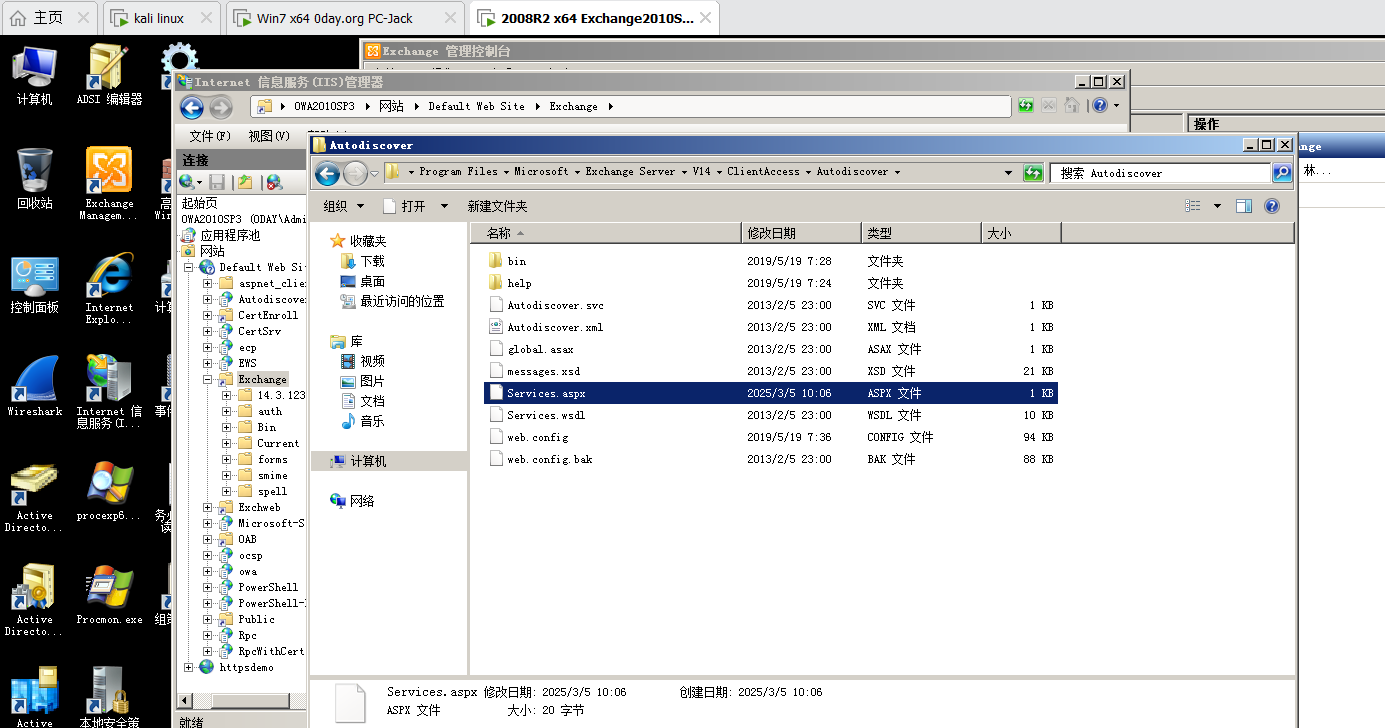Expand the address bar history dropdown

[1008, 173]
